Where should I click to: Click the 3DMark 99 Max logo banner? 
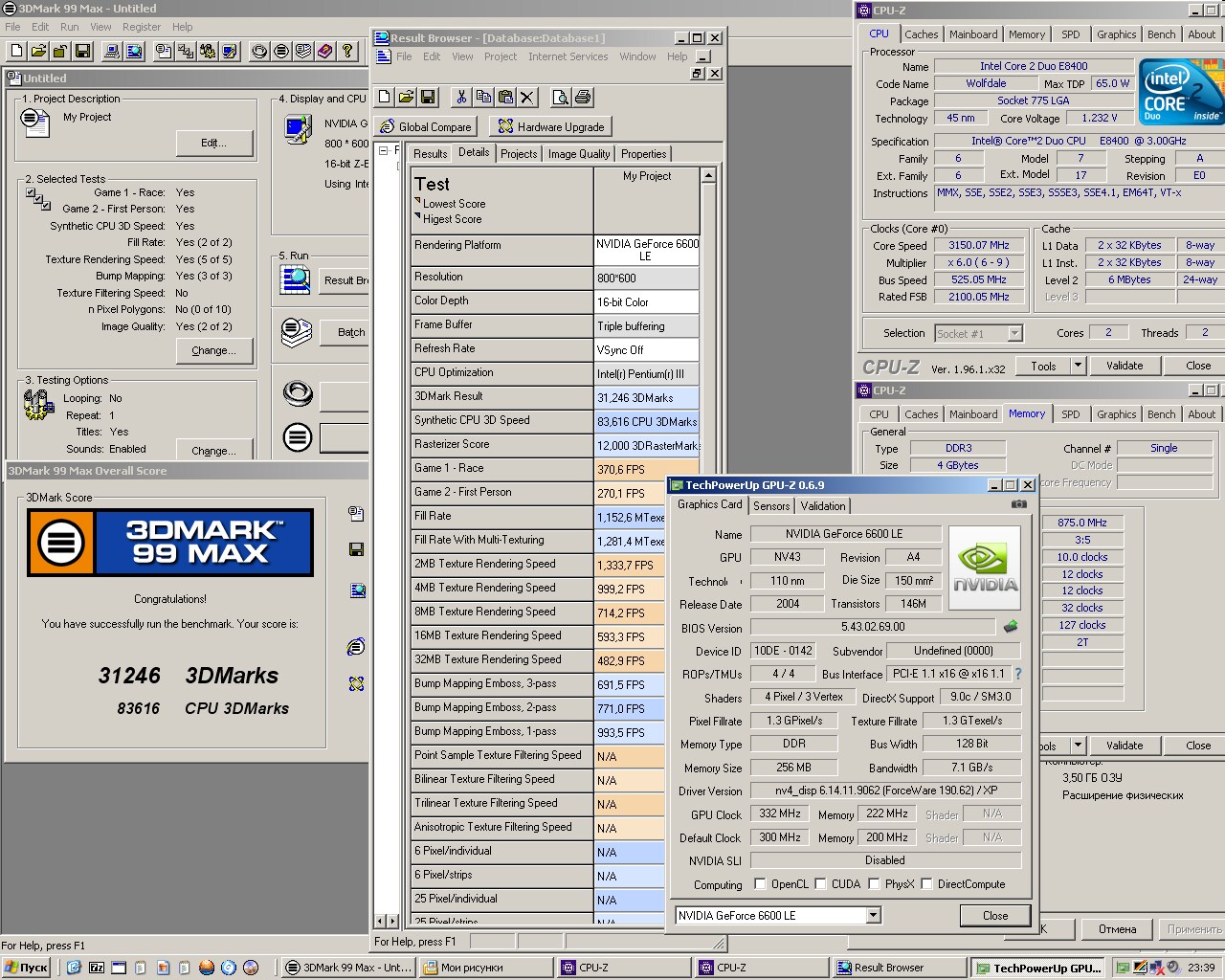(x=170, y=543)
